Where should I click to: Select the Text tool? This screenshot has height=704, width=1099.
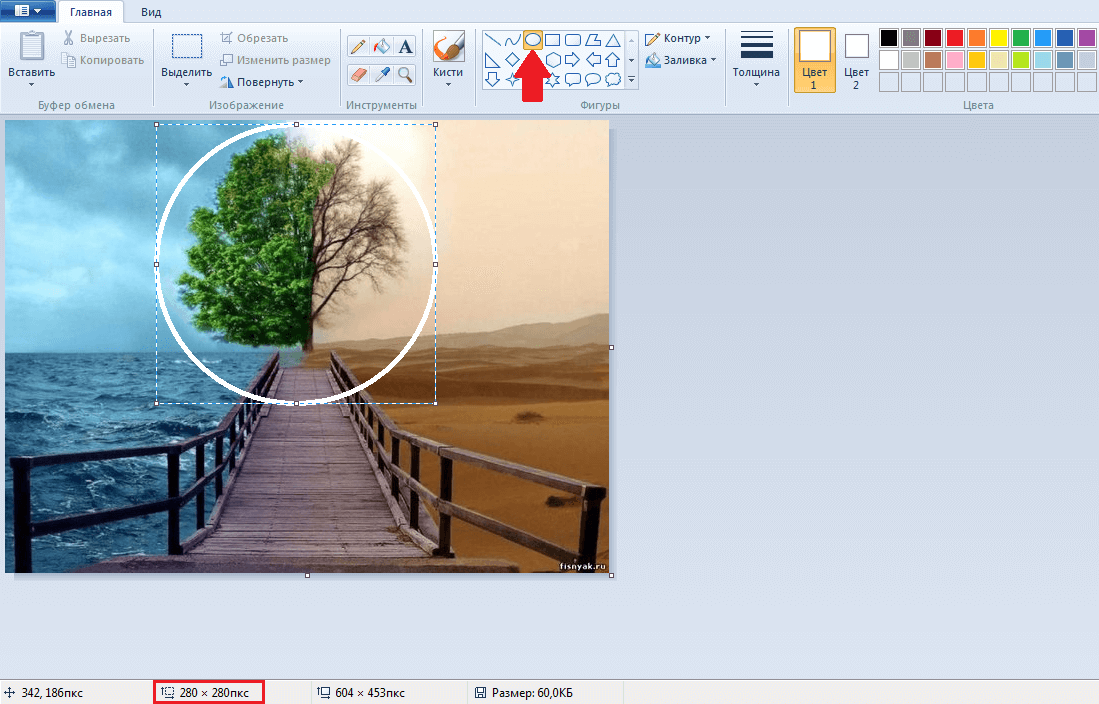405,47
